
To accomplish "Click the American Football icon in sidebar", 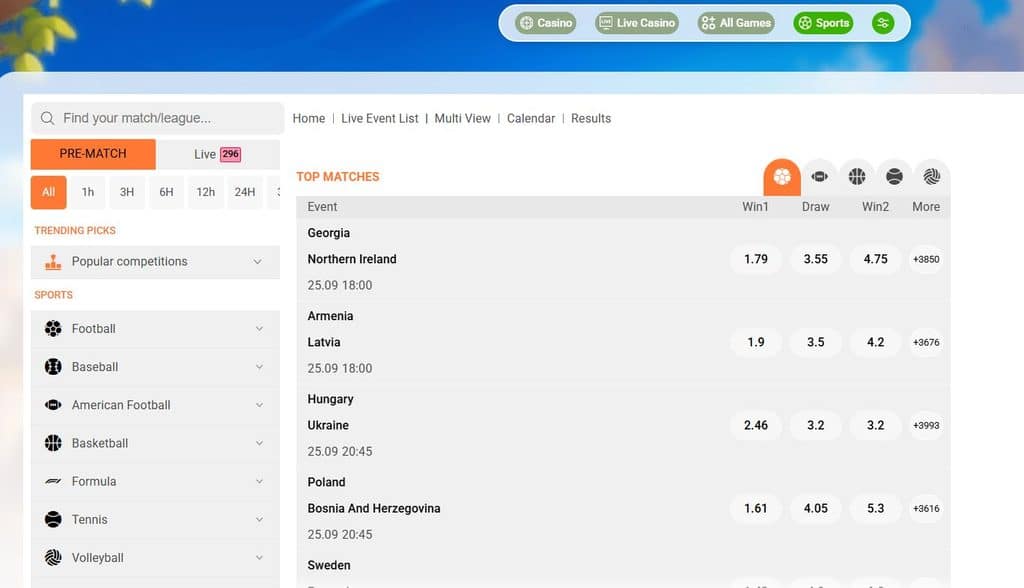I will [x=53, y=405].
